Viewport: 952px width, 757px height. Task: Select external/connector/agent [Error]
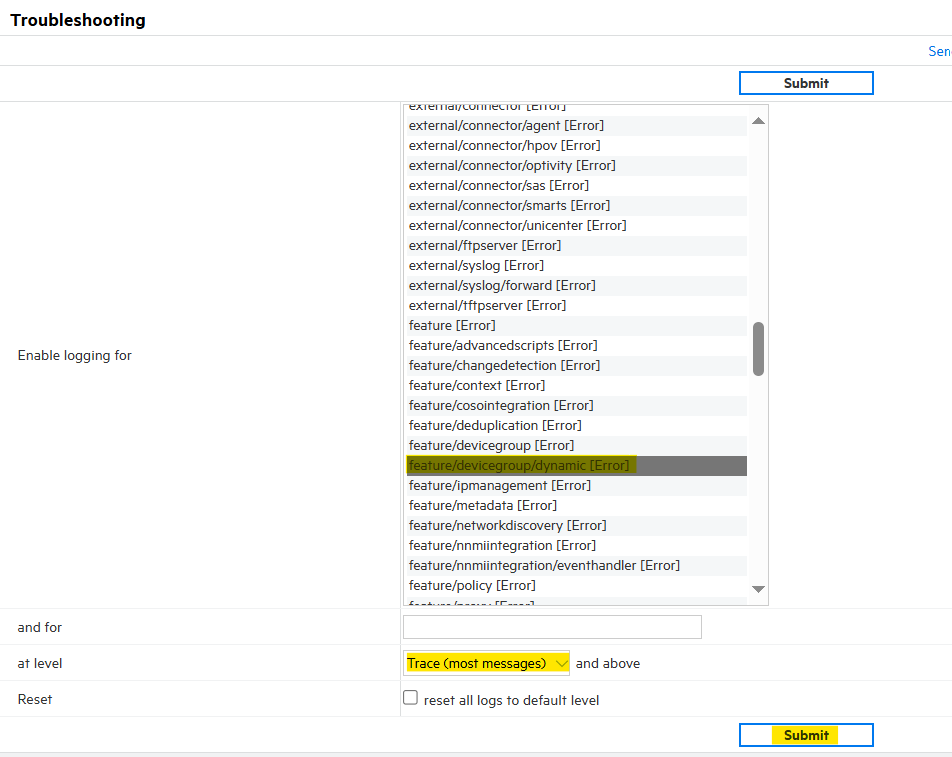point(576,126)
